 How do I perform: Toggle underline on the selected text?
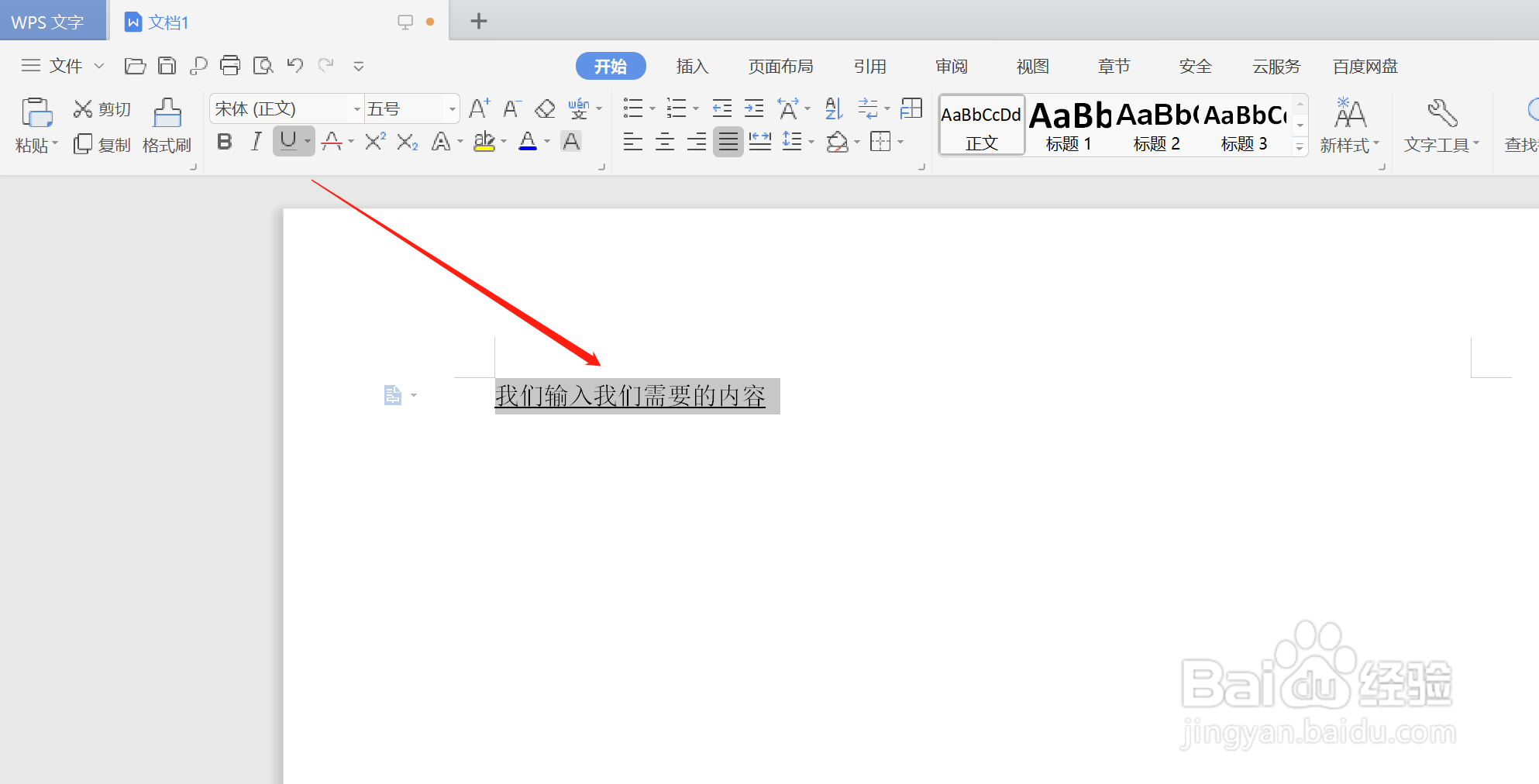(x=288, y=142)
